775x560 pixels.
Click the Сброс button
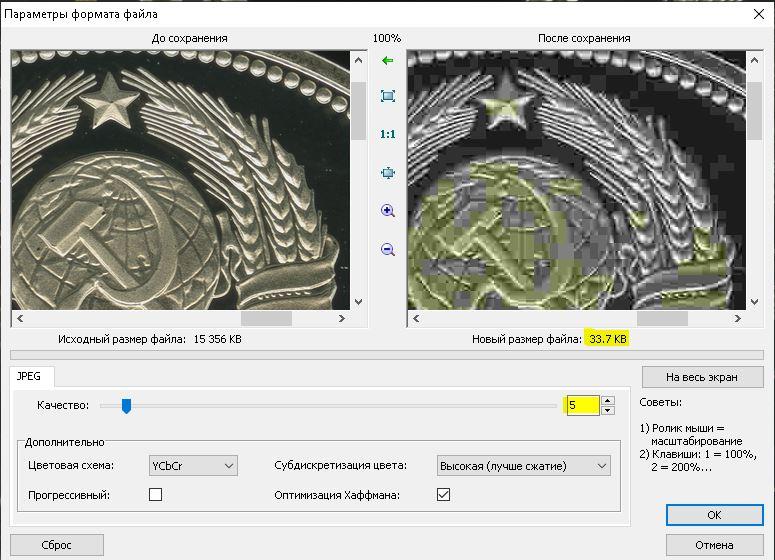pos(57,545)
